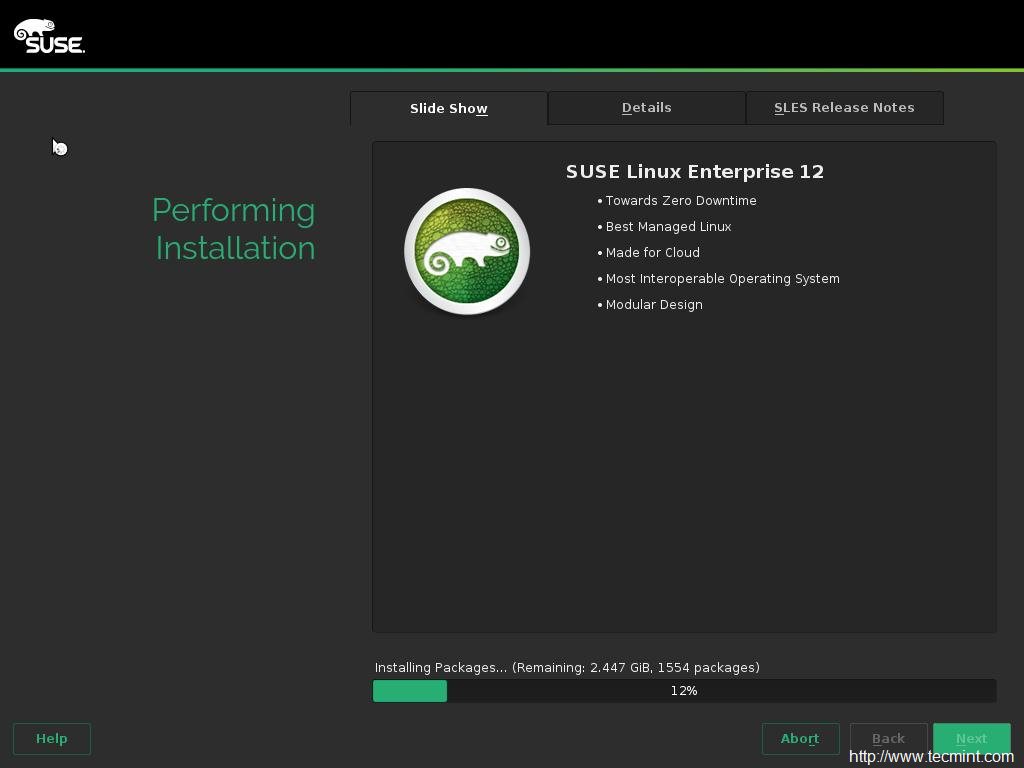Viewport: 1024px width, 768px height.
Task: Click the Towards Zero Downtime bullet
Action: tap(680, 201)
